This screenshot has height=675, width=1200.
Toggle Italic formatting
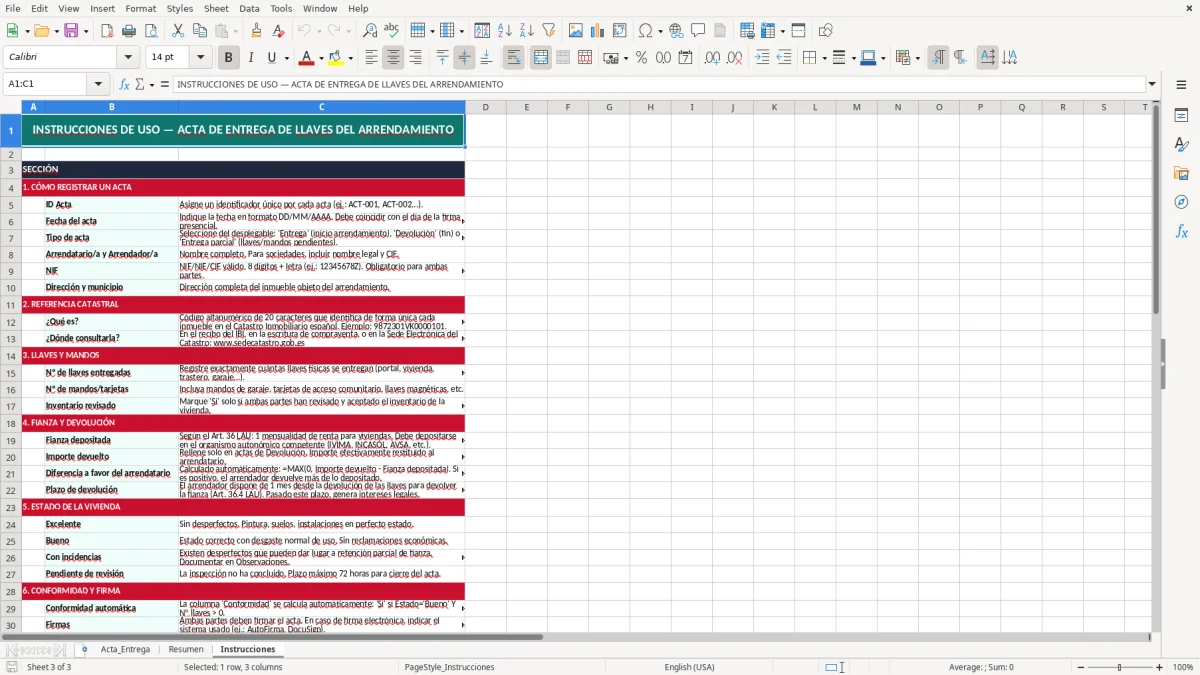pos(250,58)
